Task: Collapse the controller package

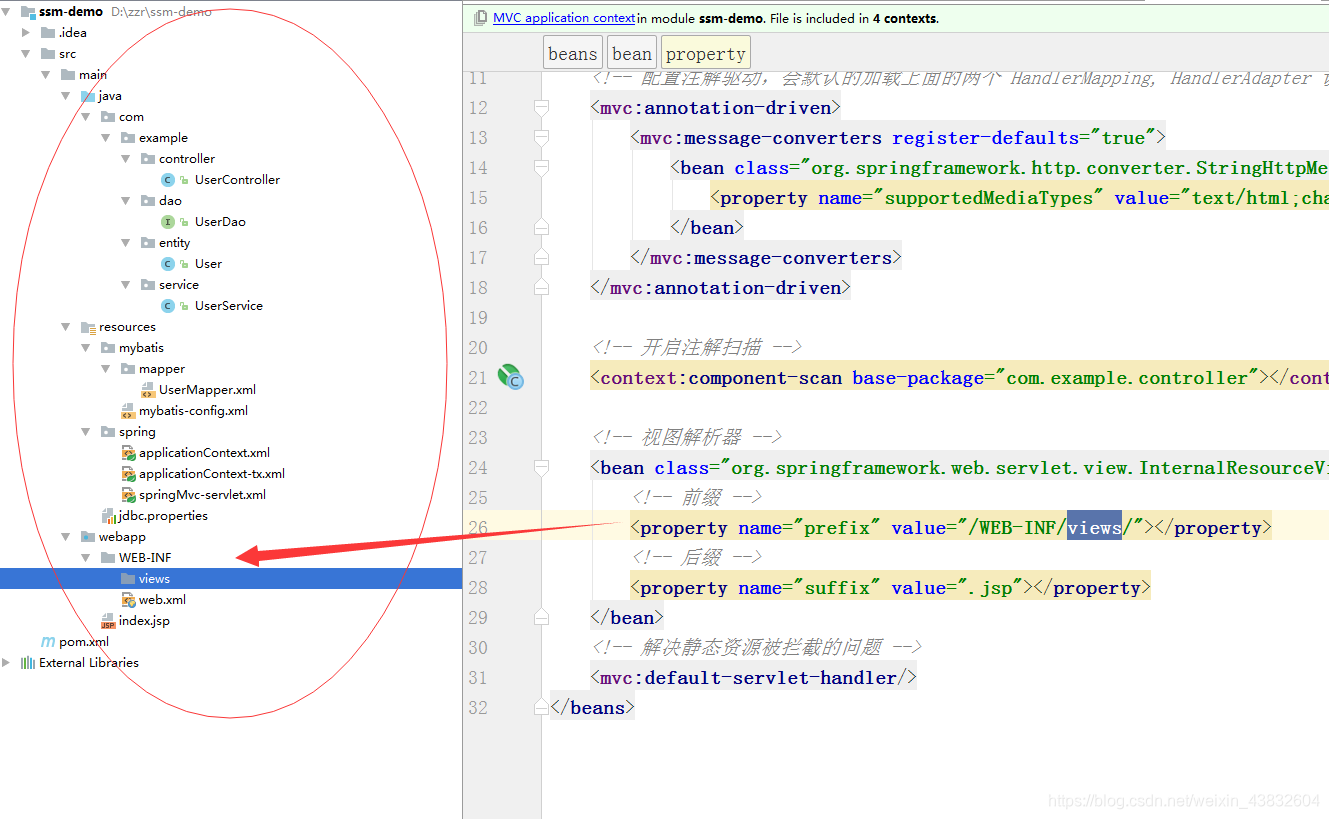Action: tap(126, 159)
